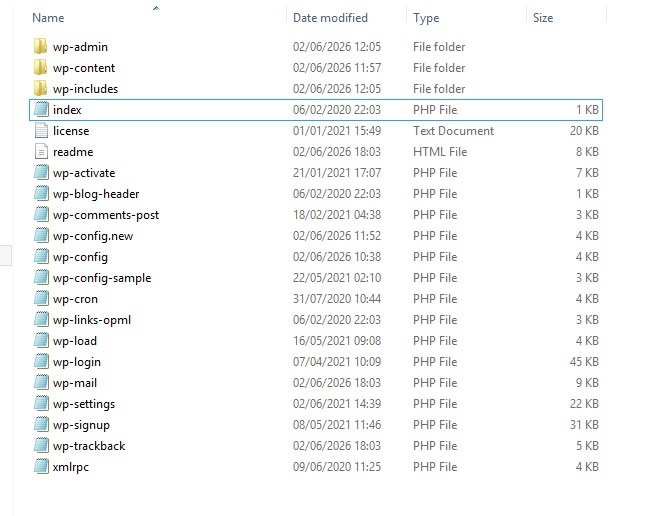Click the wp-login file icon
The height and width of the screenshot is (516, 667).
click(x=41, y=362)
